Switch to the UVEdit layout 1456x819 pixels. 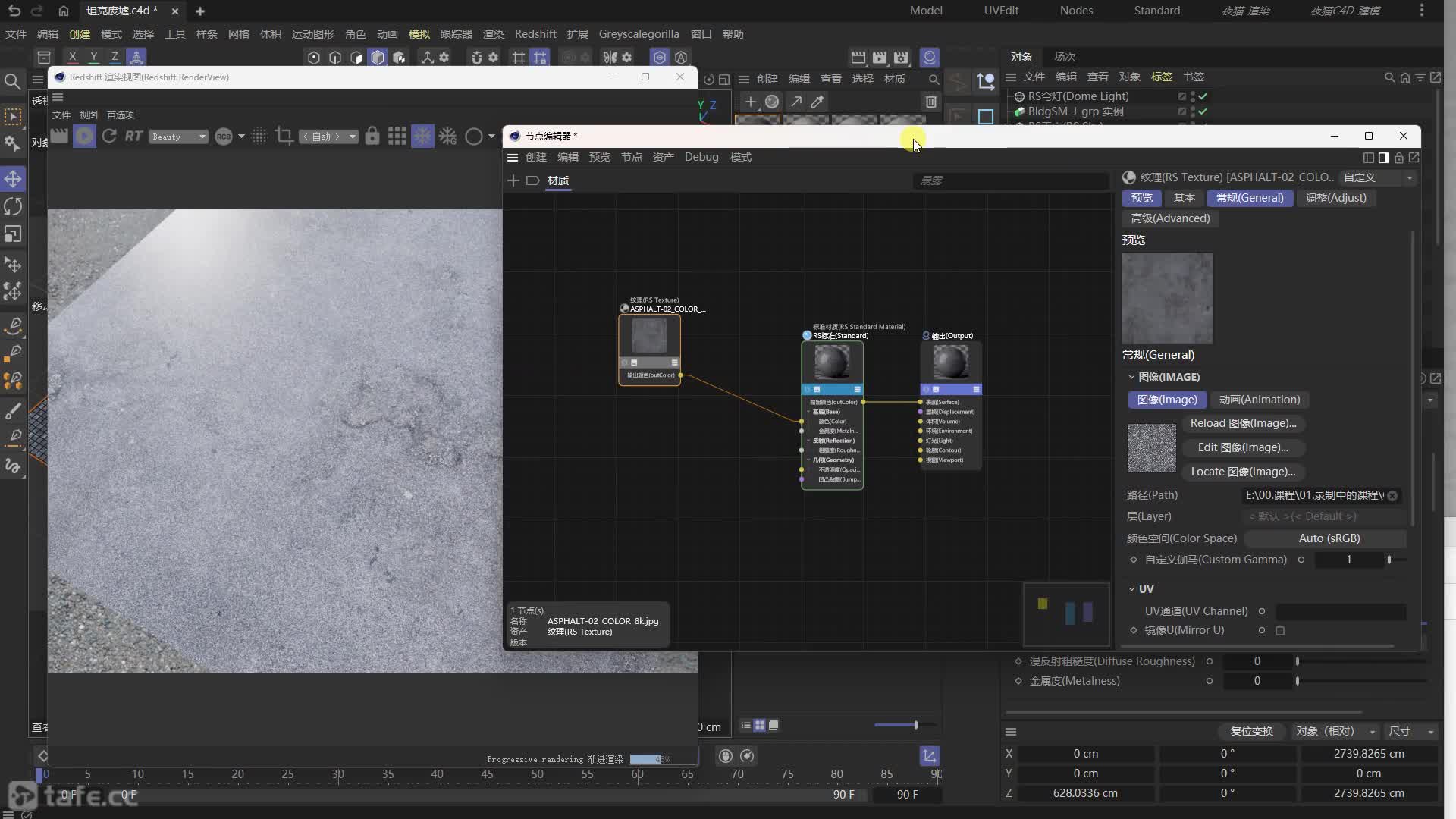1001,11
